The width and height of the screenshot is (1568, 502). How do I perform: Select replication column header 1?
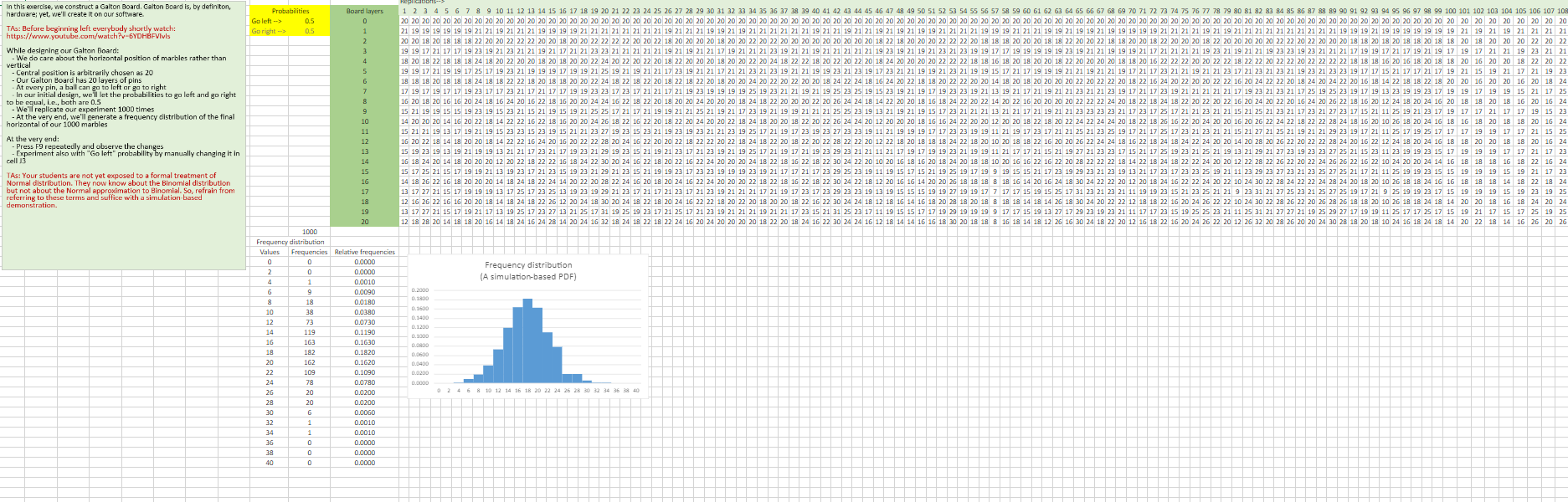[x=404, y=11]
